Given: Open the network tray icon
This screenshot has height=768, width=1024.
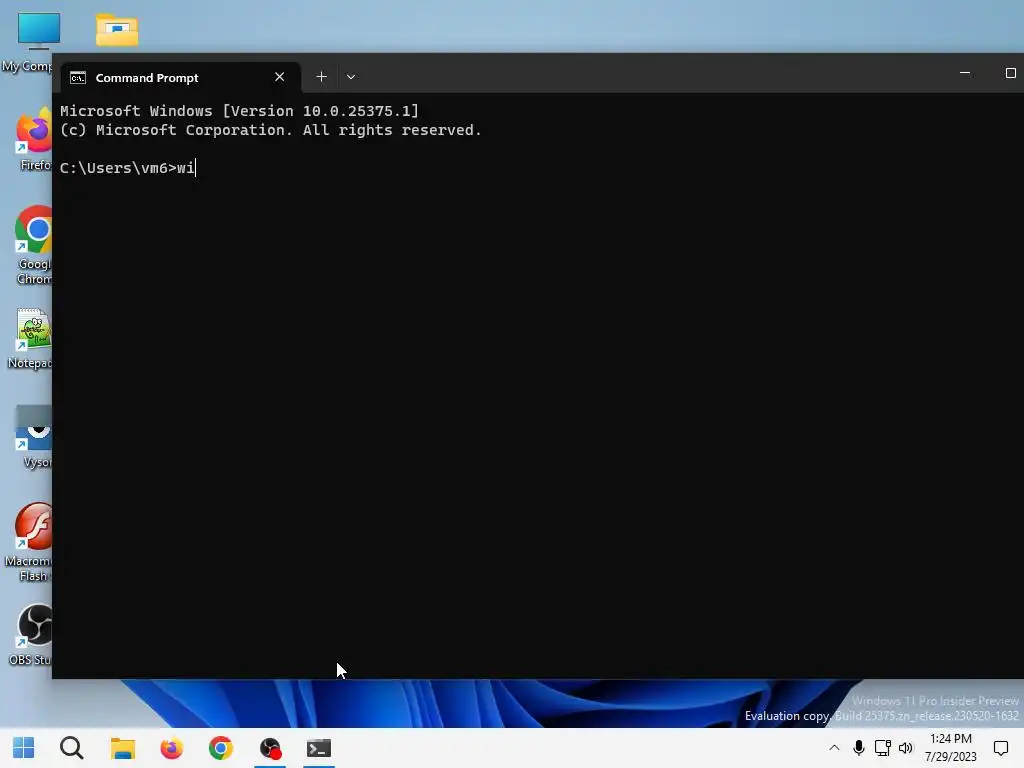Looking at the screenshot, I should click(882, 748).
